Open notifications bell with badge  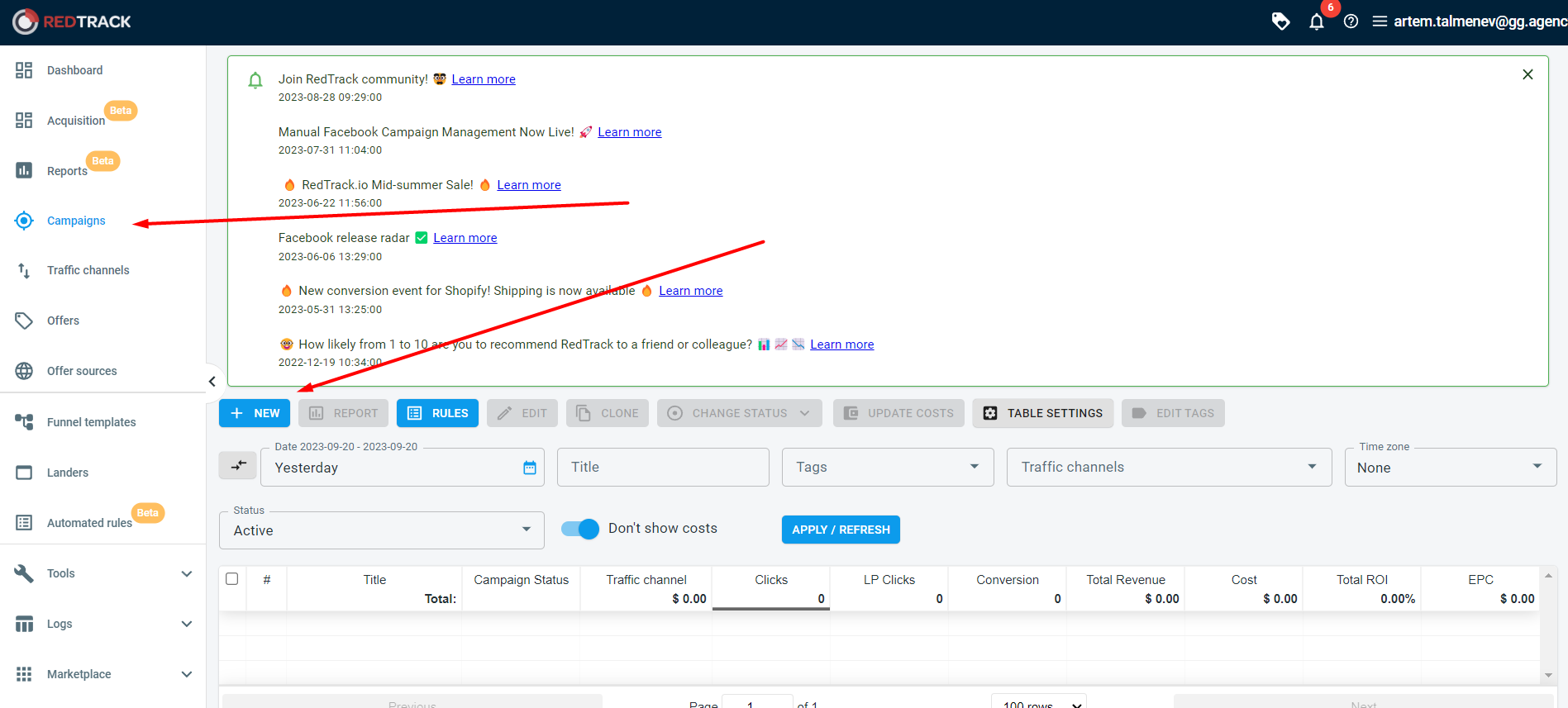click(1317, 21)
